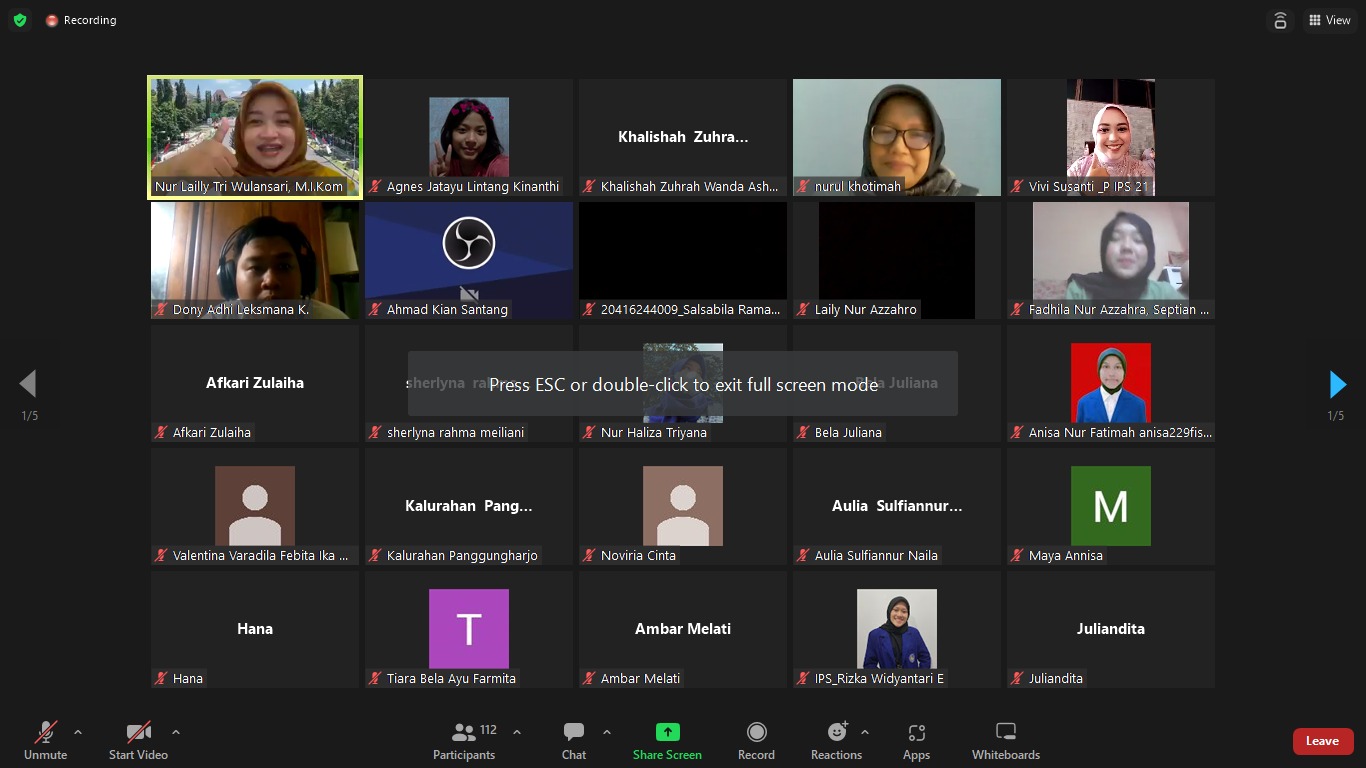Viewport: 1366px width, 768px height.
Task: Click '20416244009_Salsabila Rama...' name label
Action: coord(691,309)
